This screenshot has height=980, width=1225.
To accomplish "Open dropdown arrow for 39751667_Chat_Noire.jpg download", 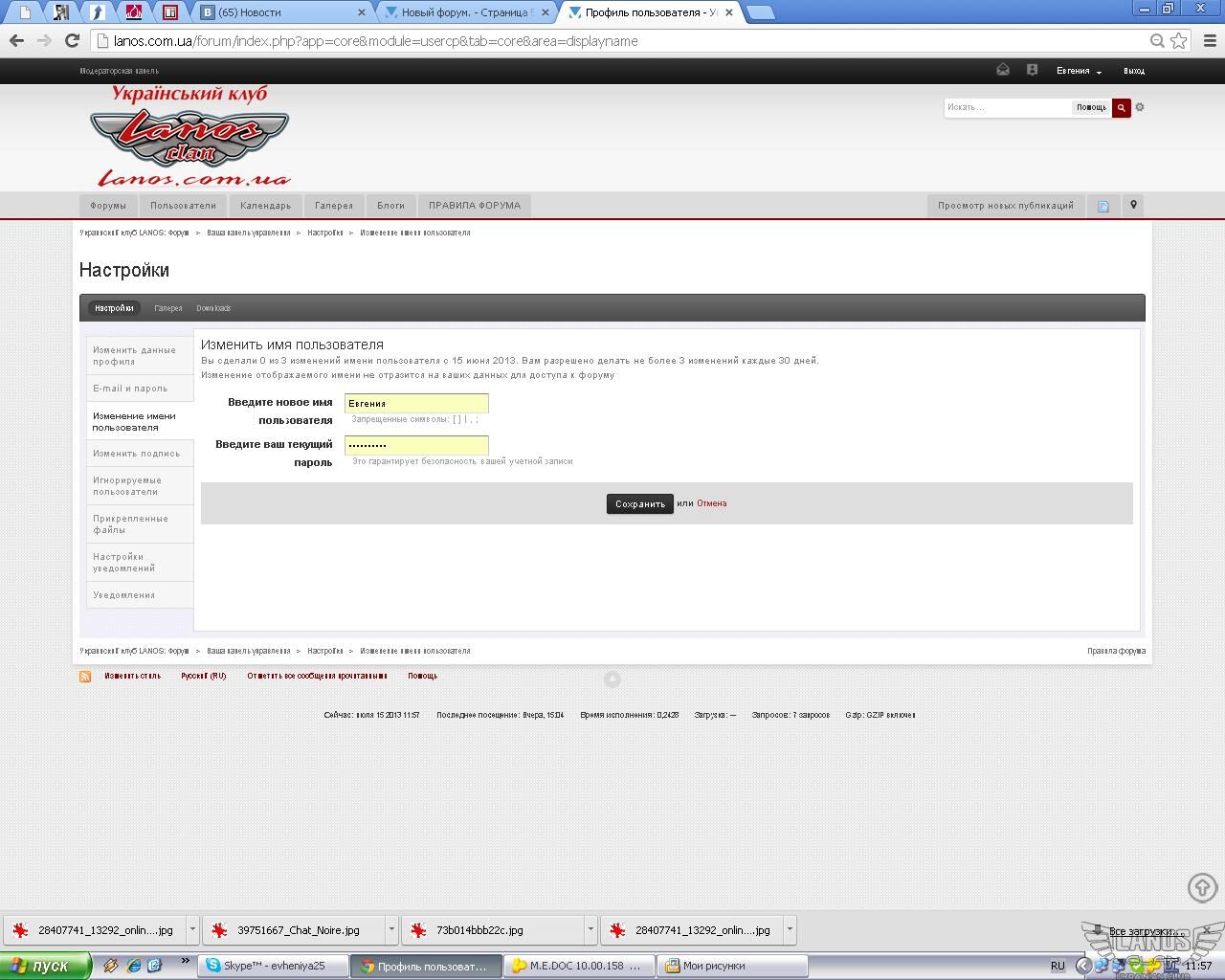I will [x=391, y=929].
